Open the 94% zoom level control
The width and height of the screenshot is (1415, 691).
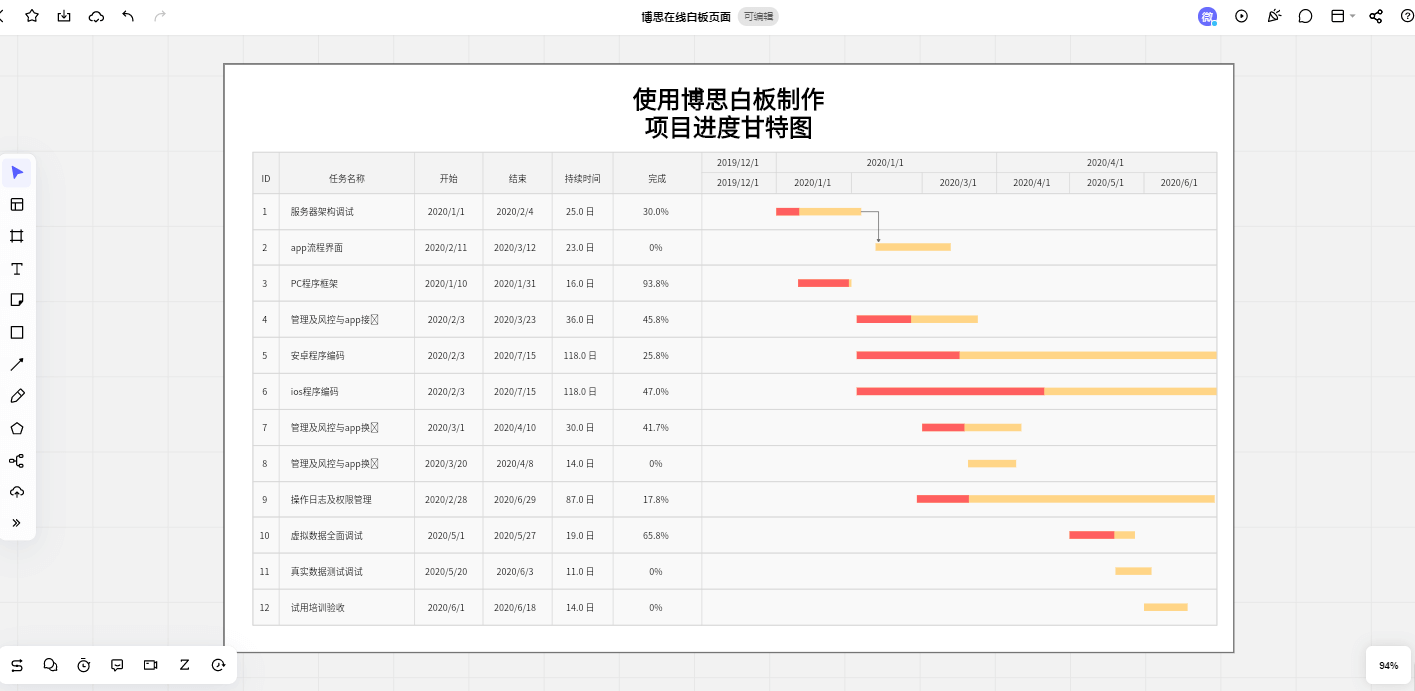coord(1388,665)
